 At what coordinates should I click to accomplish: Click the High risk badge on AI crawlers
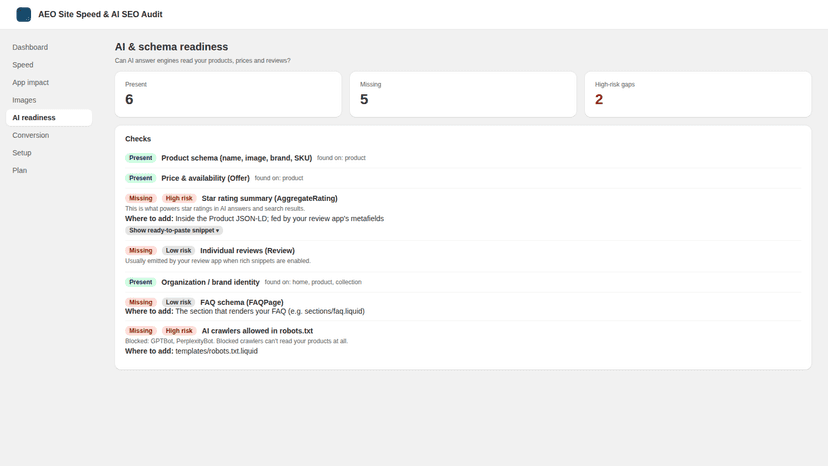[x=179, y=331]
